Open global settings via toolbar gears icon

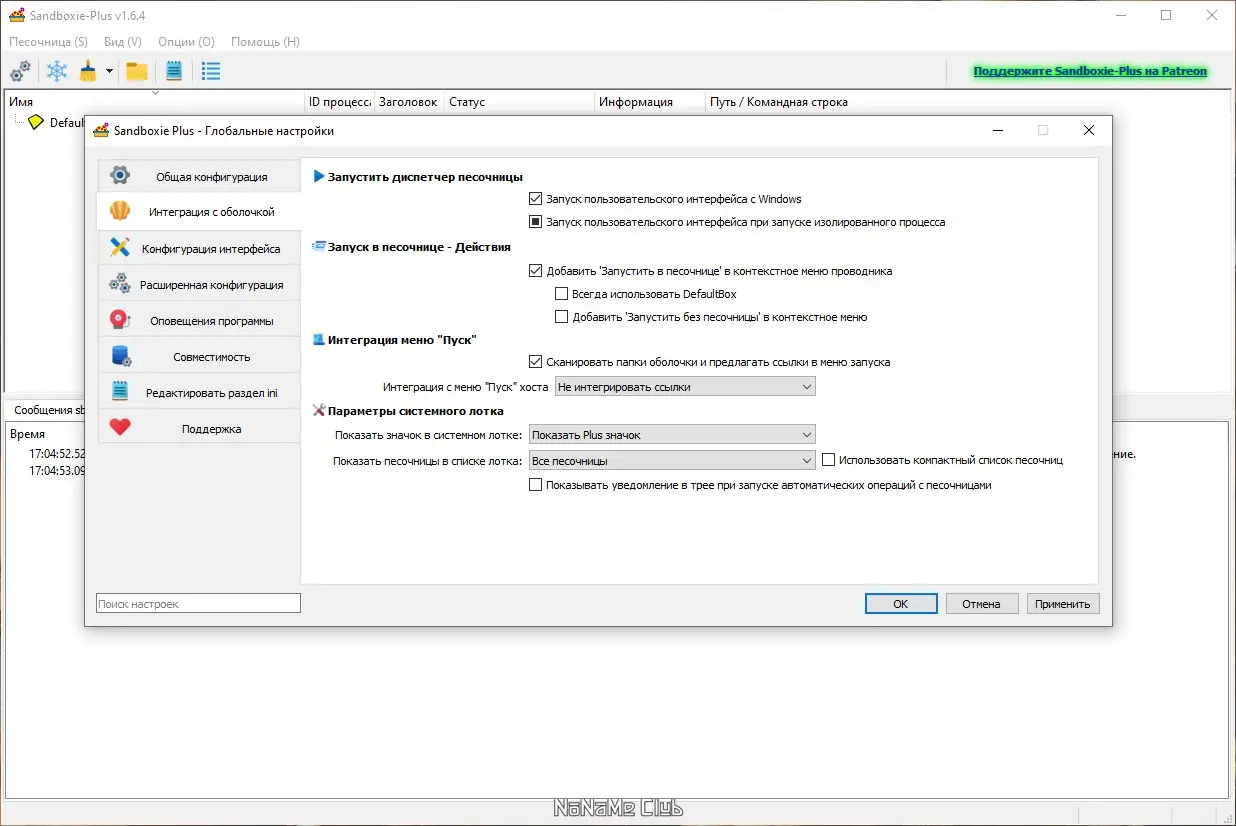tap(20, 71)
